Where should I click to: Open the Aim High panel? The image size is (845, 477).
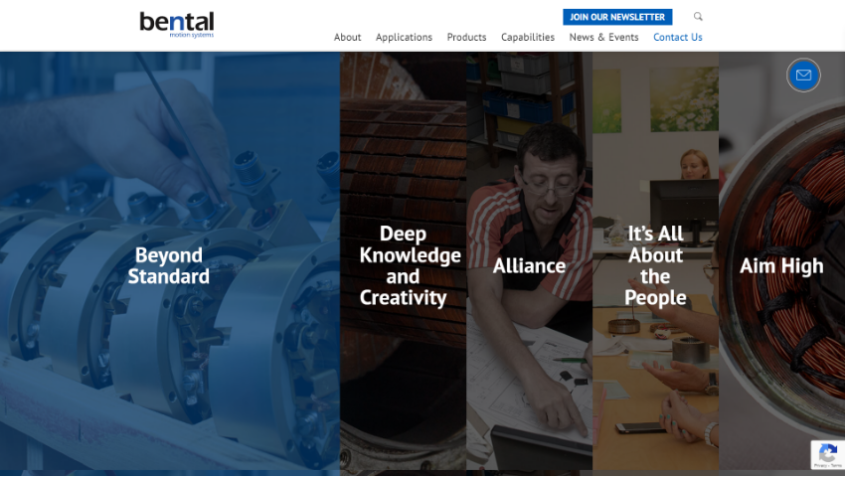pos(781,261)
